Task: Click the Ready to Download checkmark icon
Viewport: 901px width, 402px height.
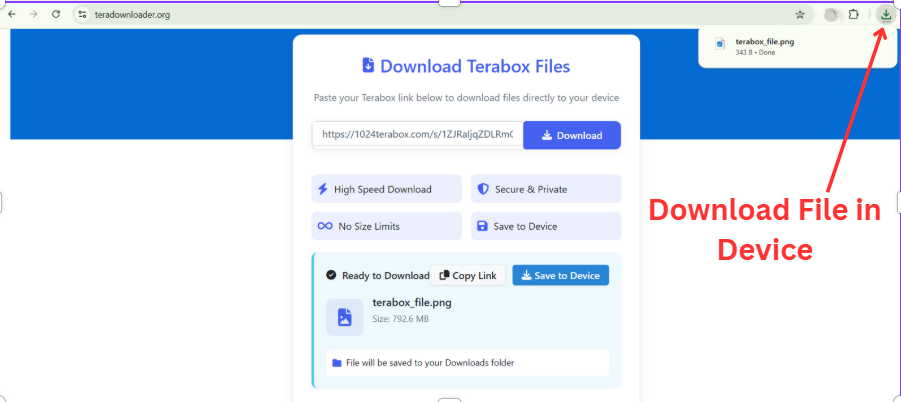Action: click(x=331, y=276)
